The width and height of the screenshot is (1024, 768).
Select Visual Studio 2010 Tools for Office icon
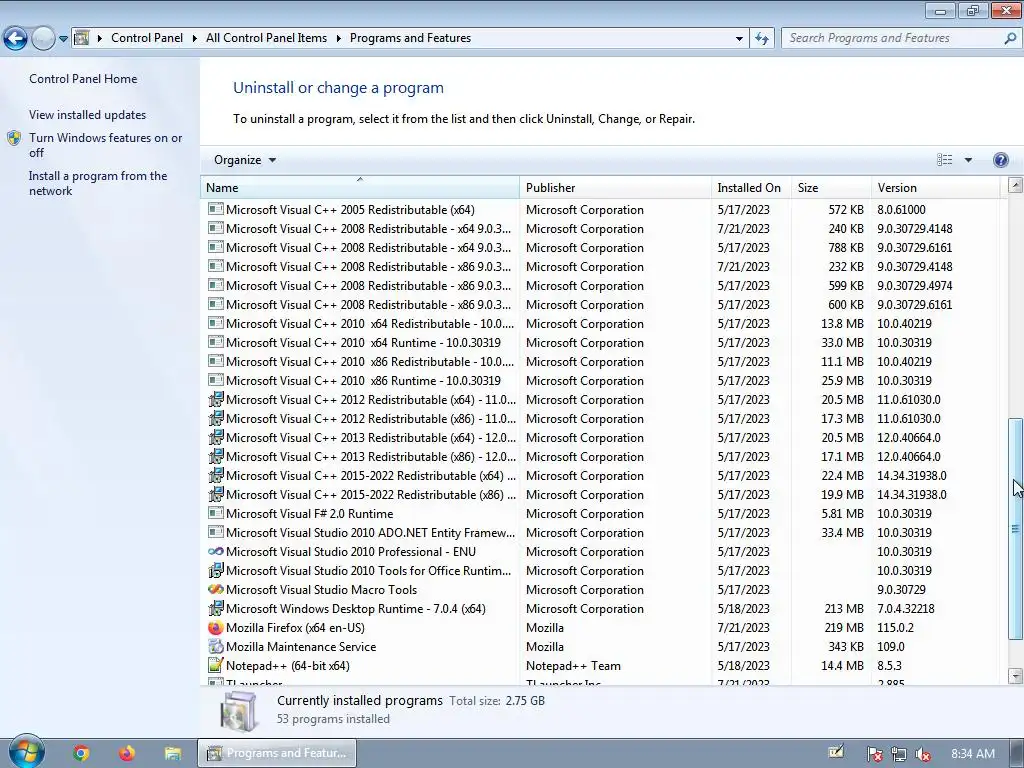pyautogui.click(x=216, y=571)
